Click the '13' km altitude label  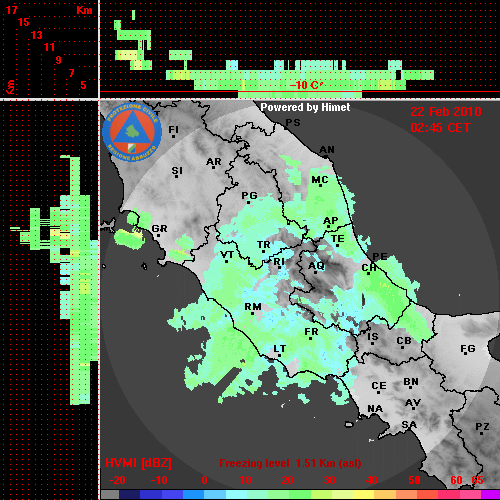[37, 35]
